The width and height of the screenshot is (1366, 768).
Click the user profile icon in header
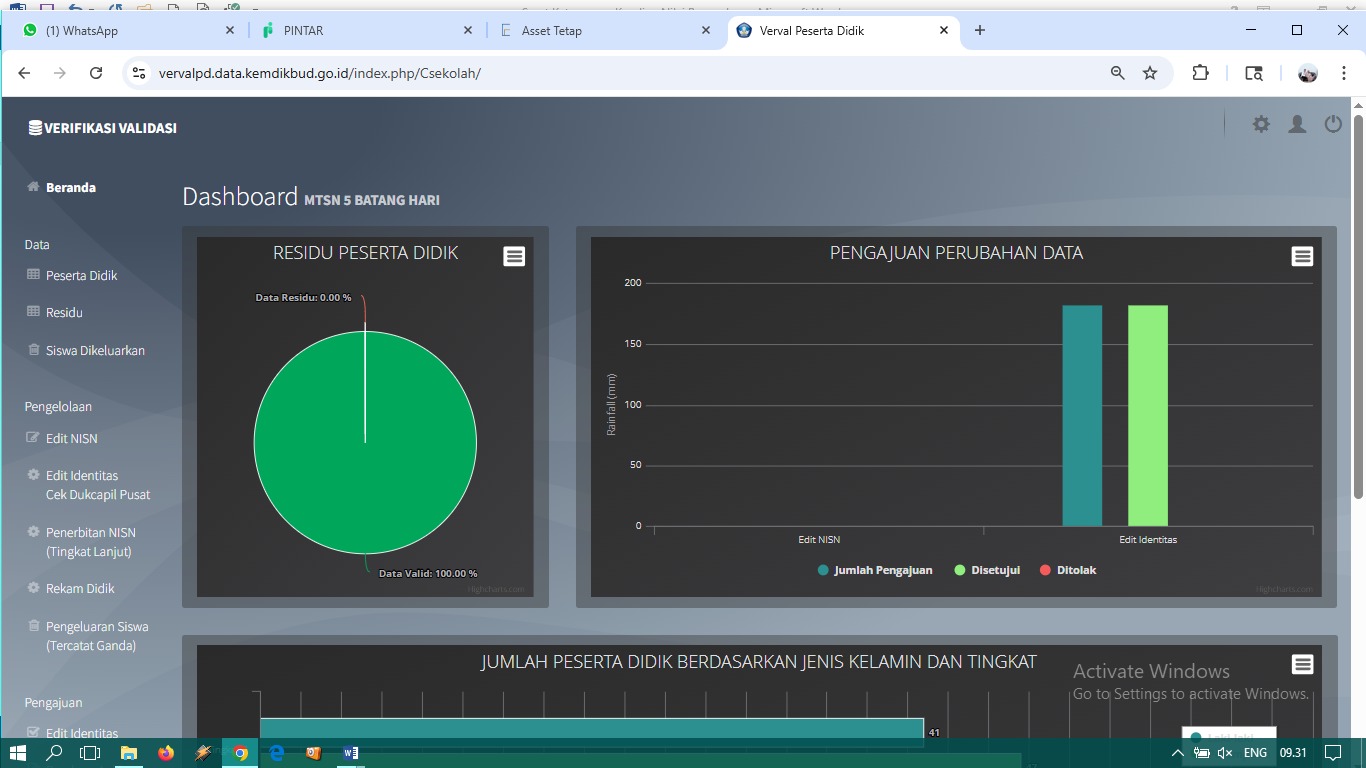coord(1297,124)
